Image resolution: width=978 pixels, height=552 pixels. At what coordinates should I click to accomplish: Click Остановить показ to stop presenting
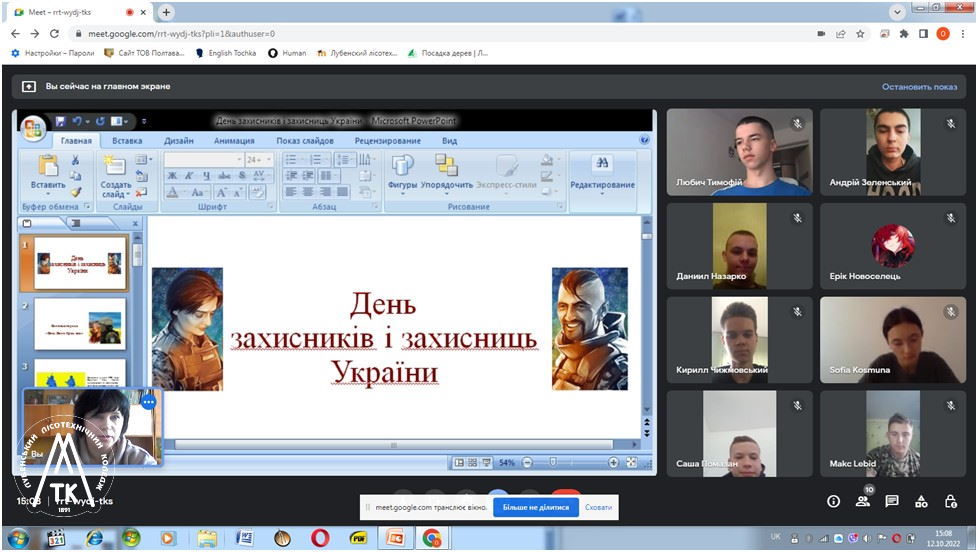(919, 87)
